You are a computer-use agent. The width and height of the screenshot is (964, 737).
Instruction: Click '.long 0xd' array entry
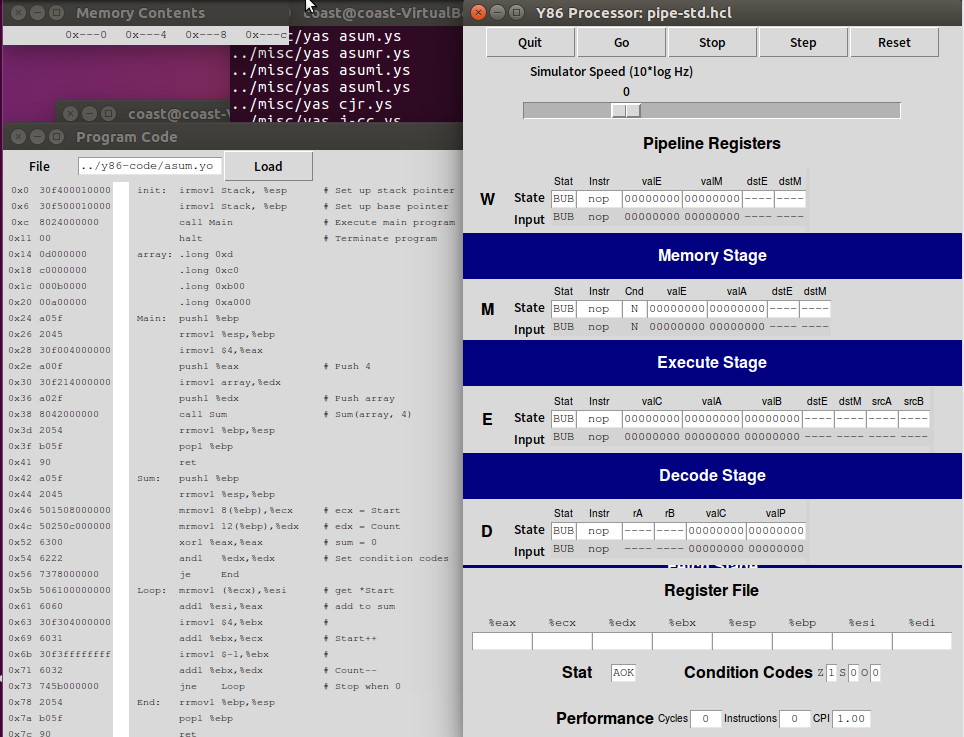[x=206, y=254]
